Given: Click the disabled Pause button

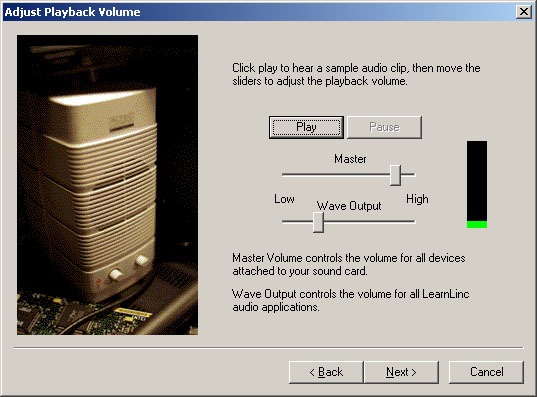Looking at the screenshot, I should (x=384, y=127).
